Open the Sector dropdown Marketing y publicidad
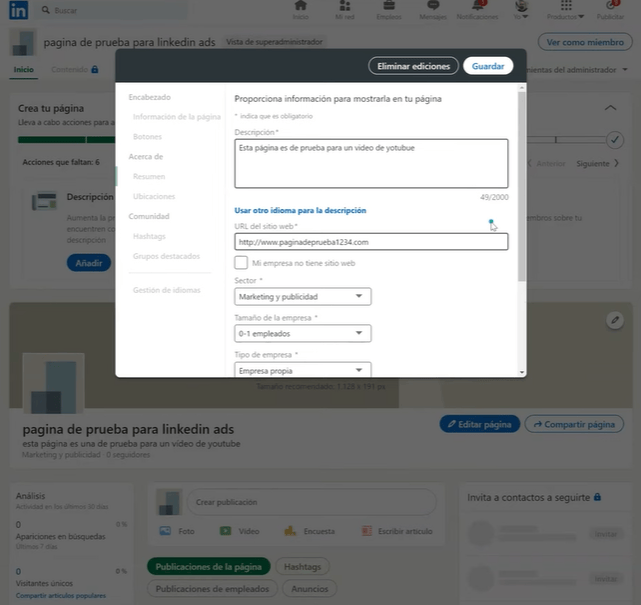Viewport: 641px width, 605px height. 303,297
